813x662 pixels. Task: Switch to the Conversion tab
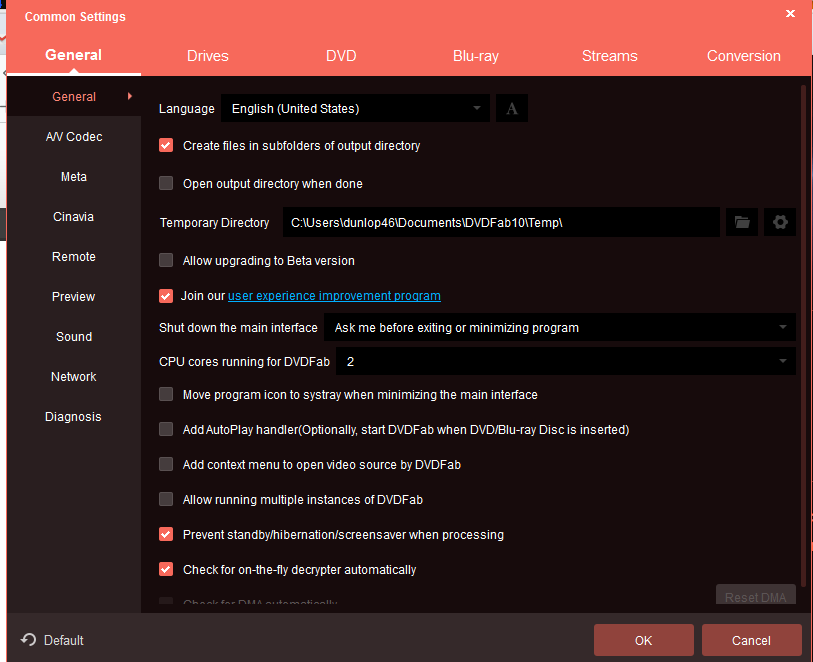(744, 55)
